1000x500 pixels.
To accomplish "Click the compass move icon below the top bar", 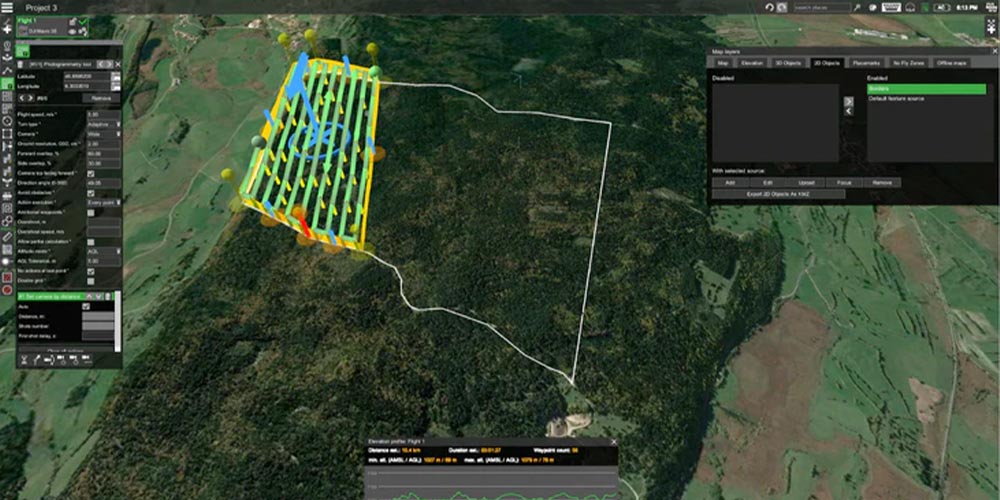I will click(992, 29).
